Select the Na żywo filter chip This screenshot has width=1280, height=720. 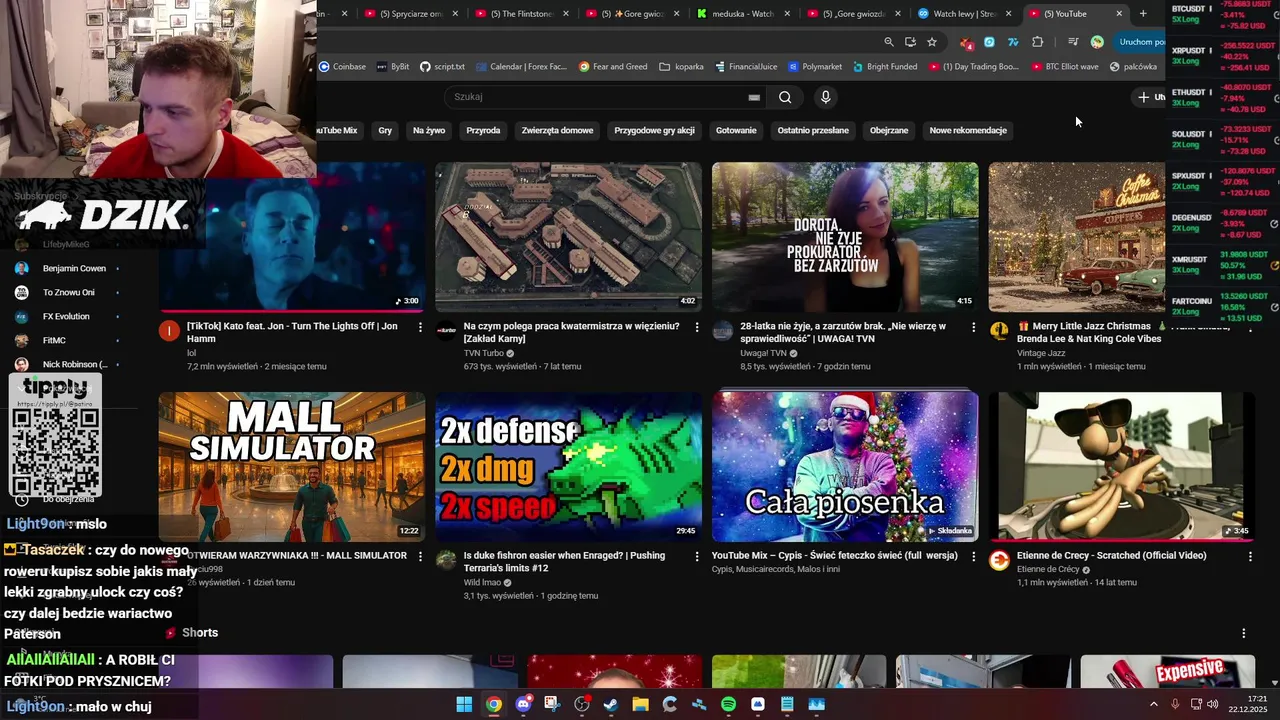pyautogui.click(x=429, y=130)
